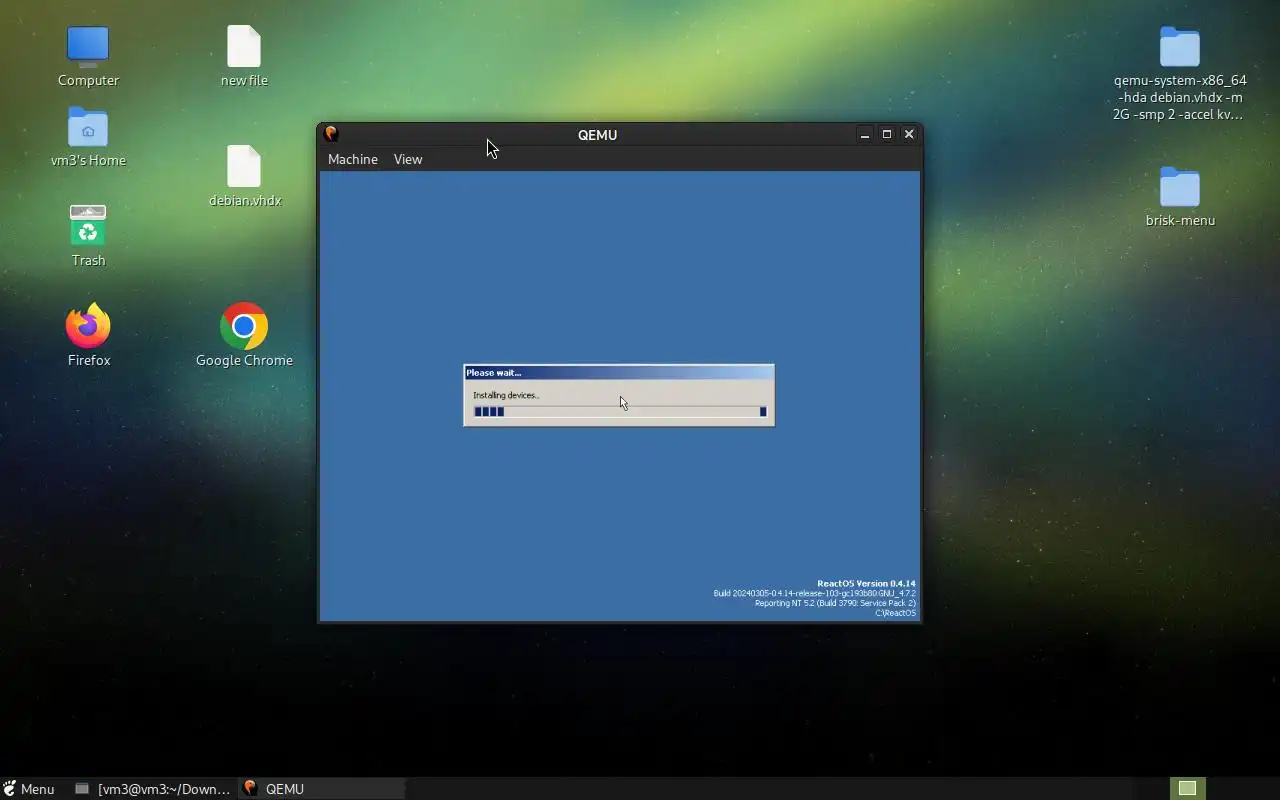1280x800 pixels.
Task: Click the QEMU window title text
Action: pos(597,135)
